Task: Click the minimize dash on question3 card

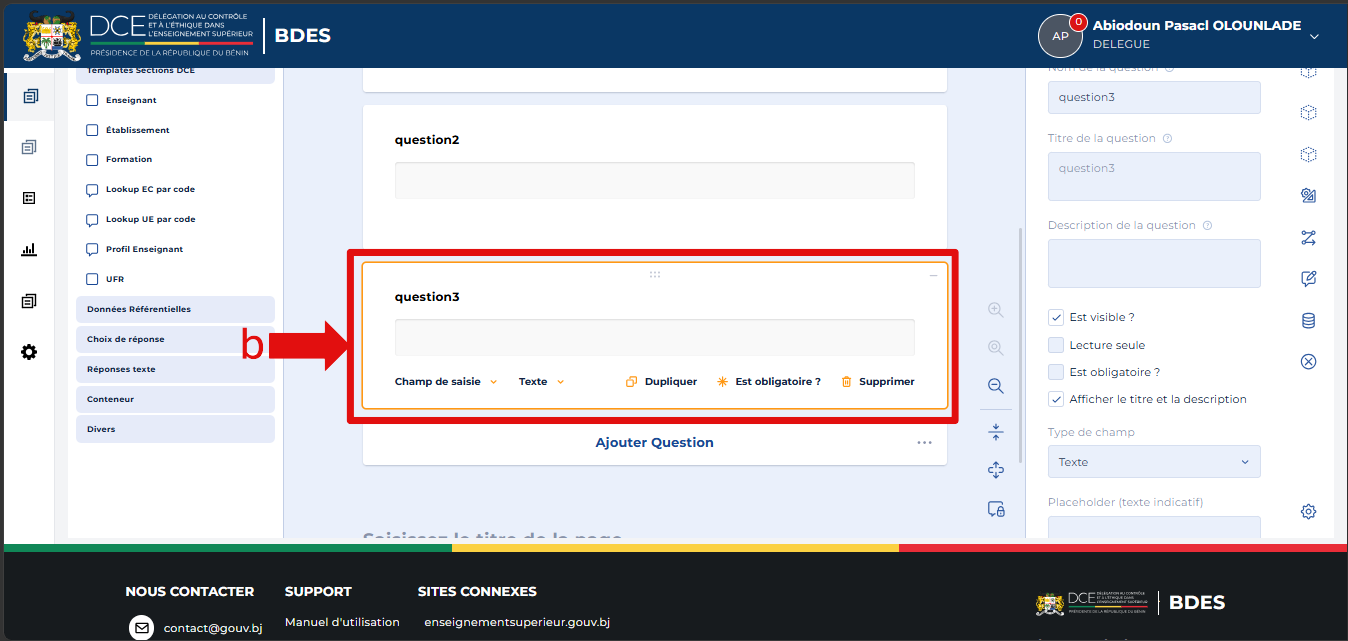Action: [x=933, y=275]
